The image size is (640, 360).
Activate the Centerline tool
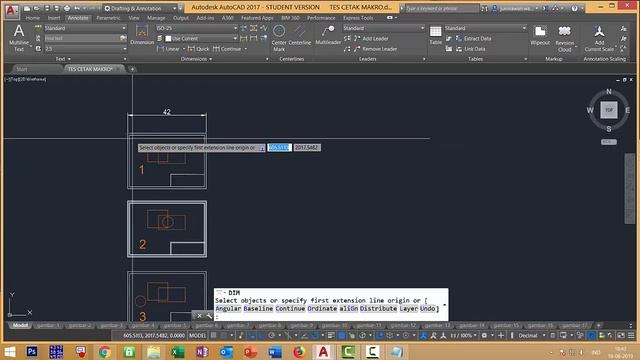(300, 35)
